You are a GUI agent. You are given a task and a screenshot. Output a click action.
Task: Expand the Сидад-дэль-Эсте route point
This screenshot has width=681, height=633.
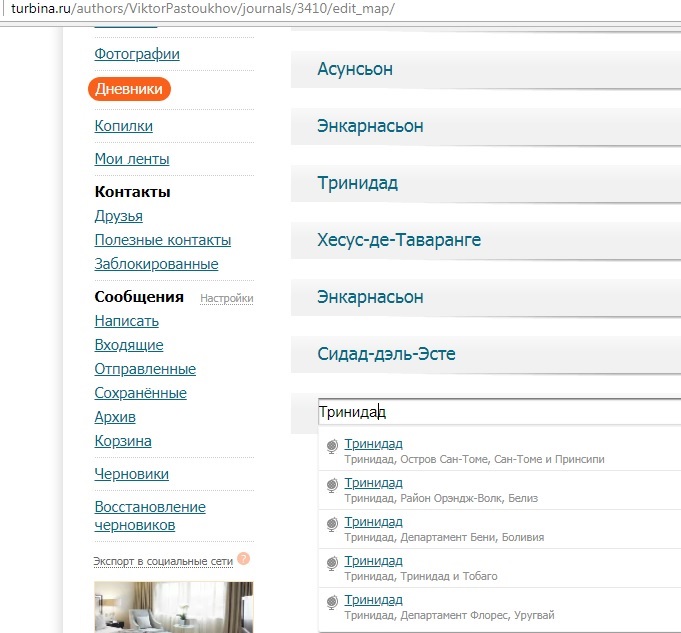tap(485, 354)
